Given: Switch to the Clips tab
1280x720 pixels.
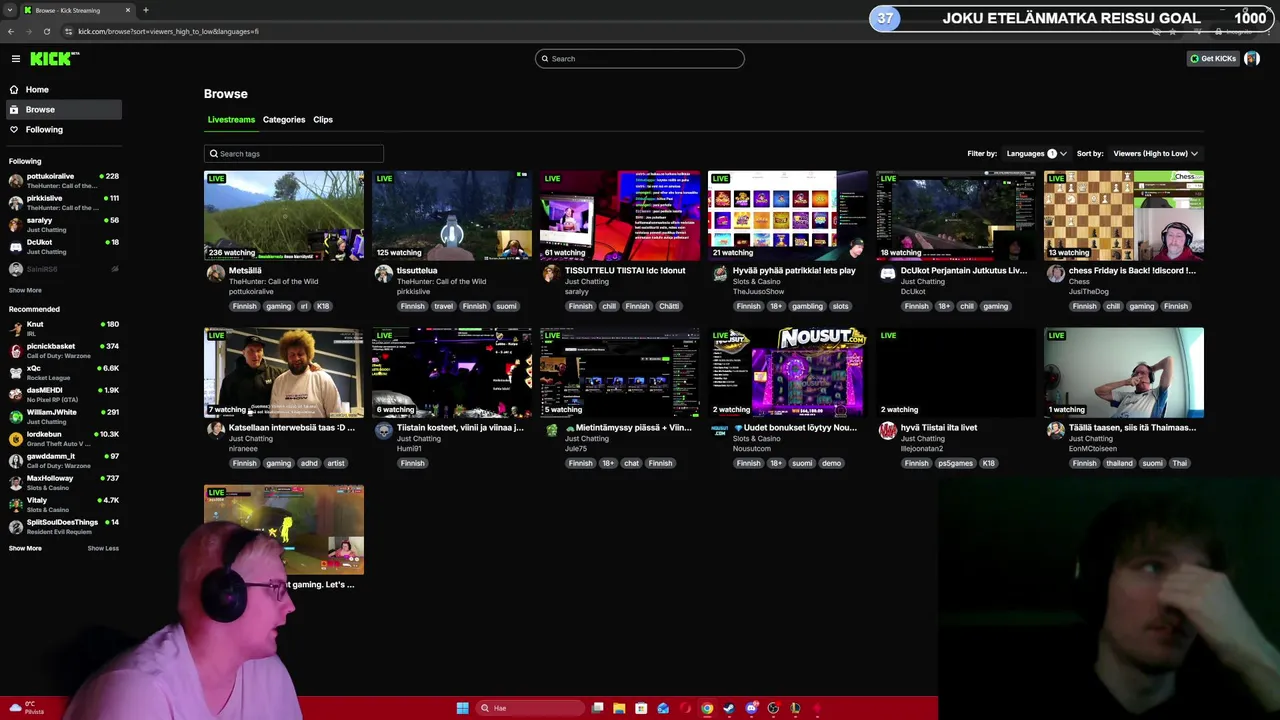Looking at the screenshot, I should tap(323, 120).
